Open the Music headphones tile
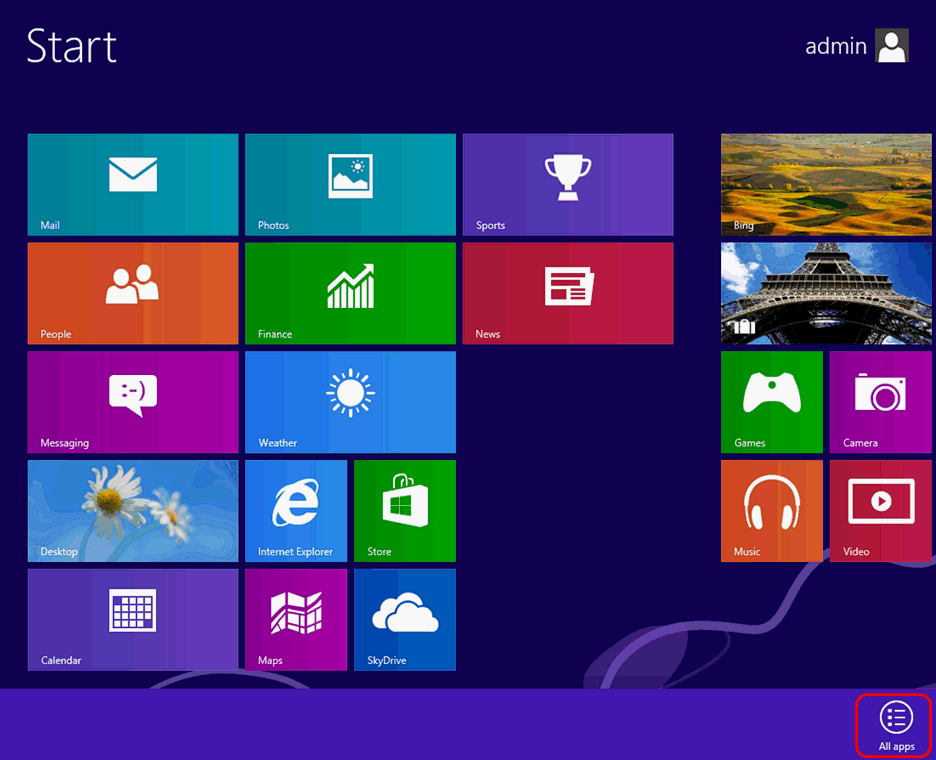 [772, 511]
